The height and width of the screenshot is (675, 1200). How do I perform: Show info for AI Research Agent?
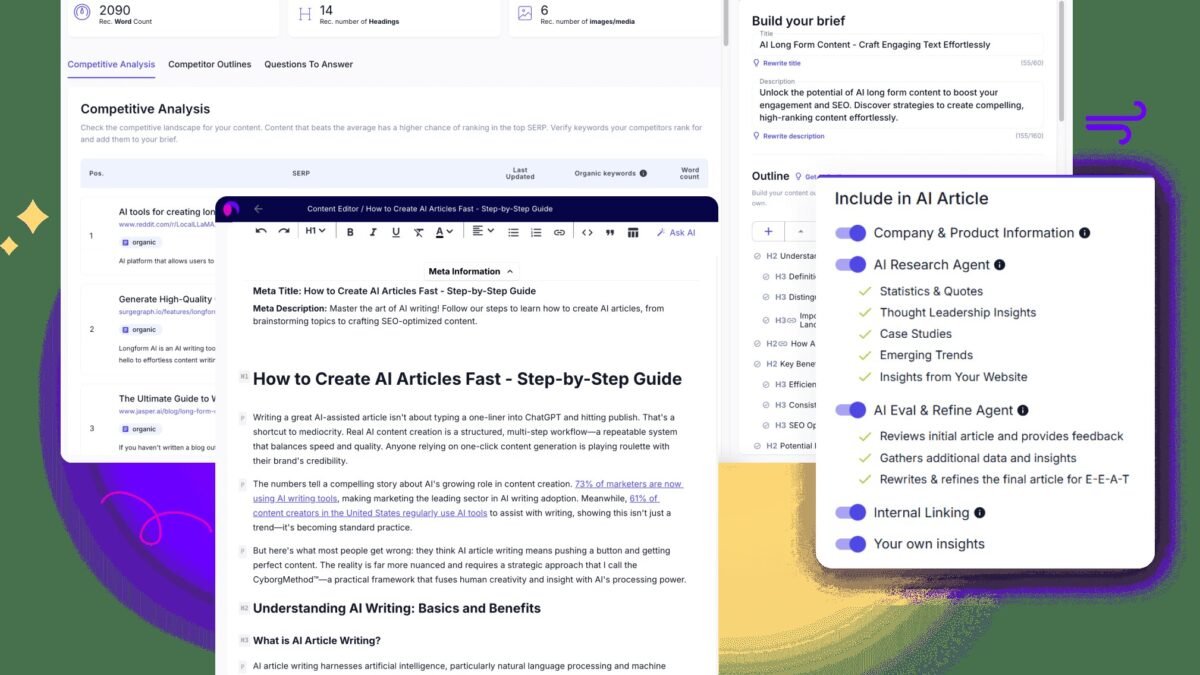tap(1000, 265)
